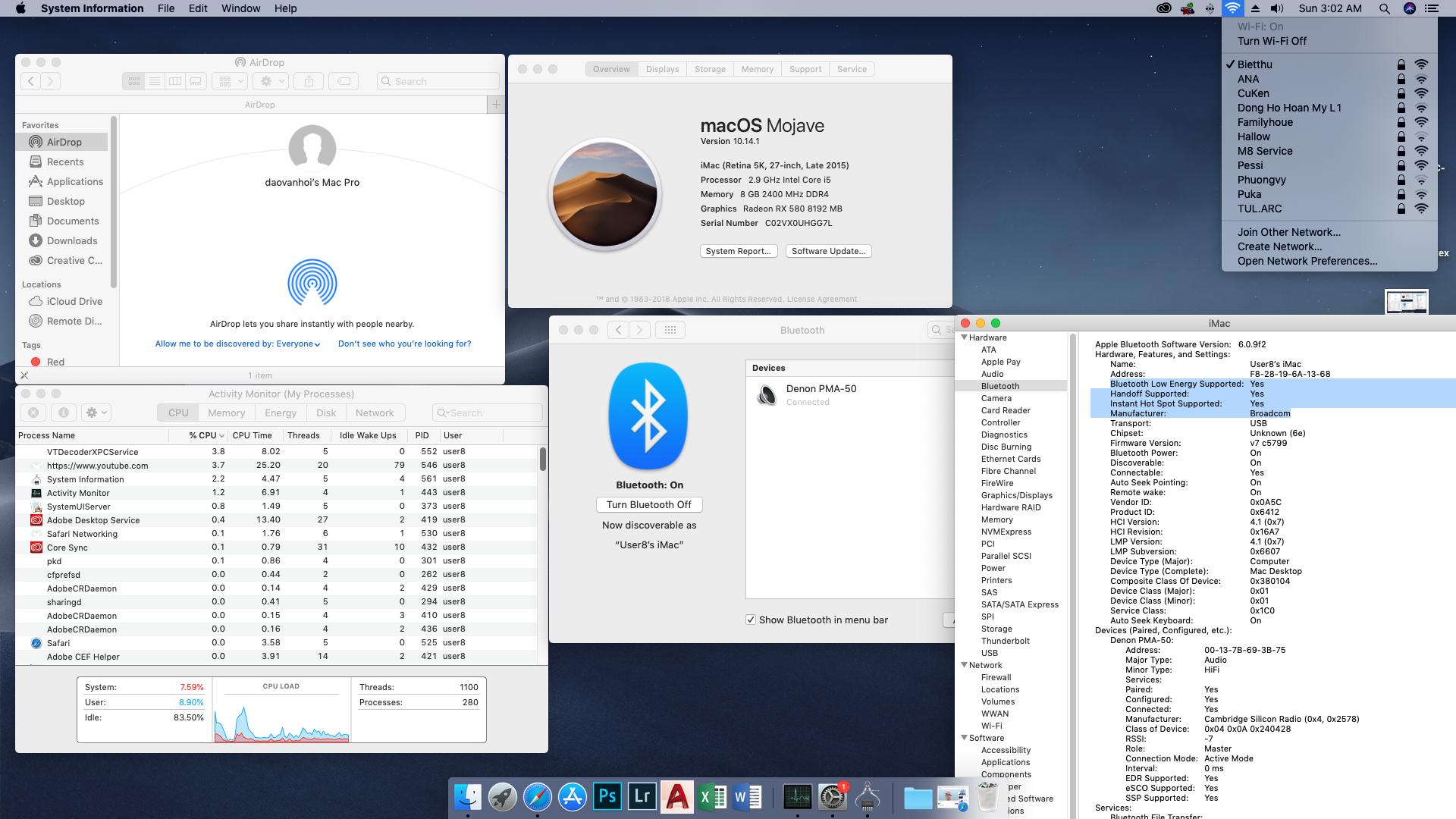Select Safari Networking process row
The height and width of the screenshot is (819, 1456).
coord(278,533)
